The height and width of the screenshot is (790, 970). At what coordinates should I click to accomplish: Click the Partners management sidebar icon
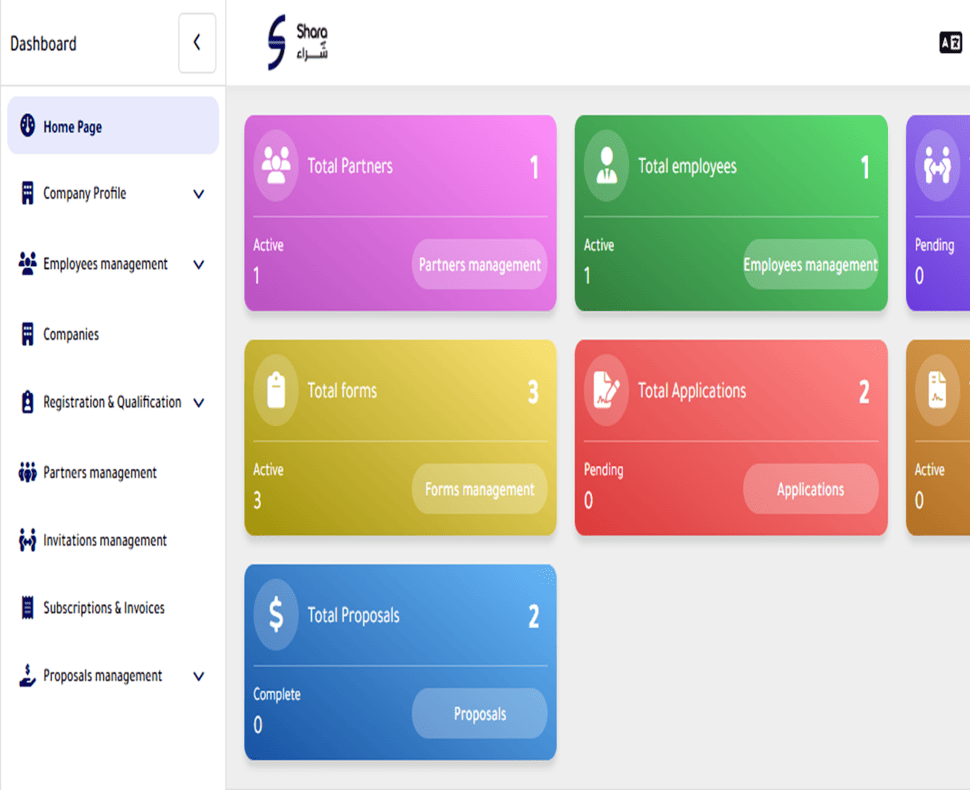tap(27, 472)
